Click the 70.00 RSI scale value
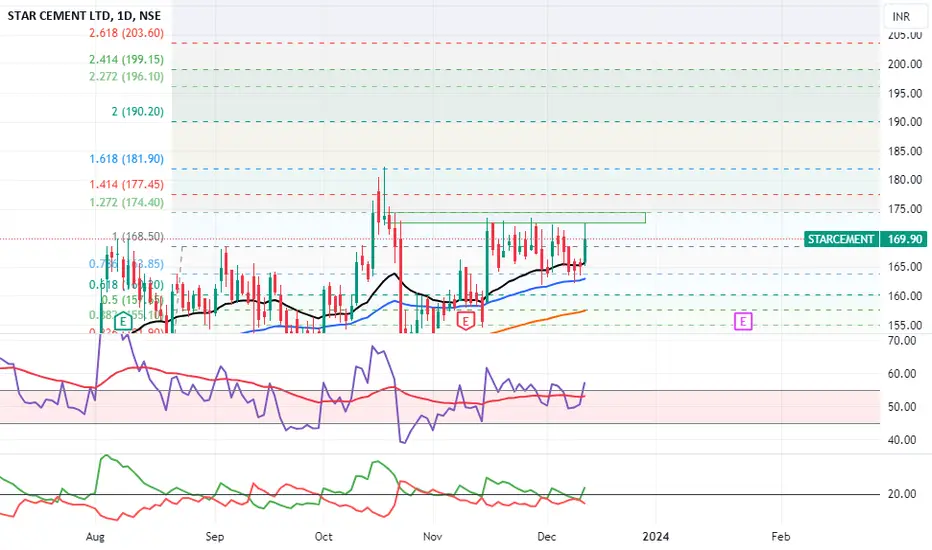This screenshot has height=550, width=932. (901, 341)
